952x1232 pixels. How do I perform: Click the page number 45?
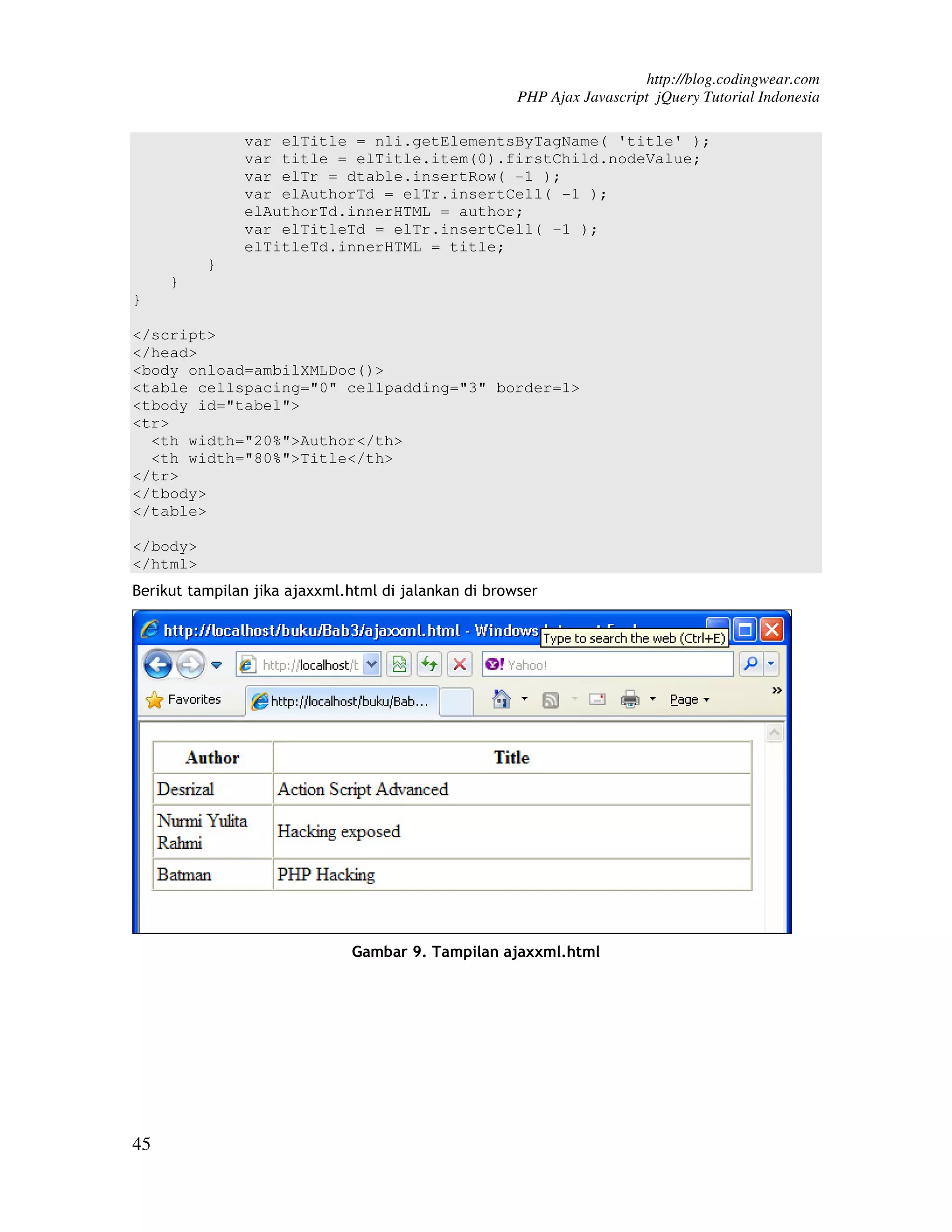tap(141, 1144)
